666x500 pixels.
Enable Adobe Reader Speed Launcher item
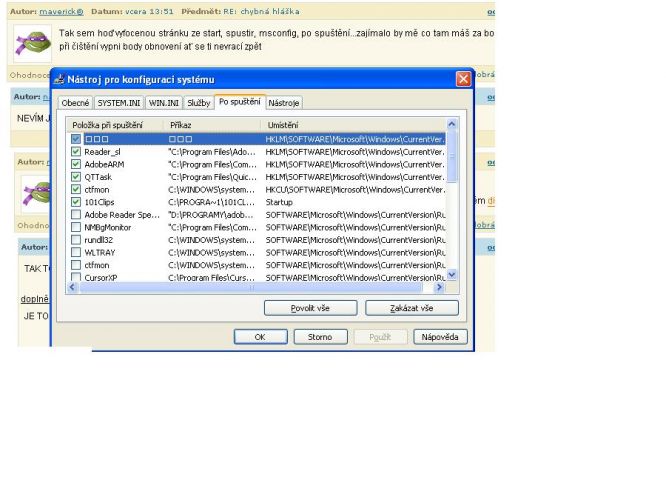point(76,215)
